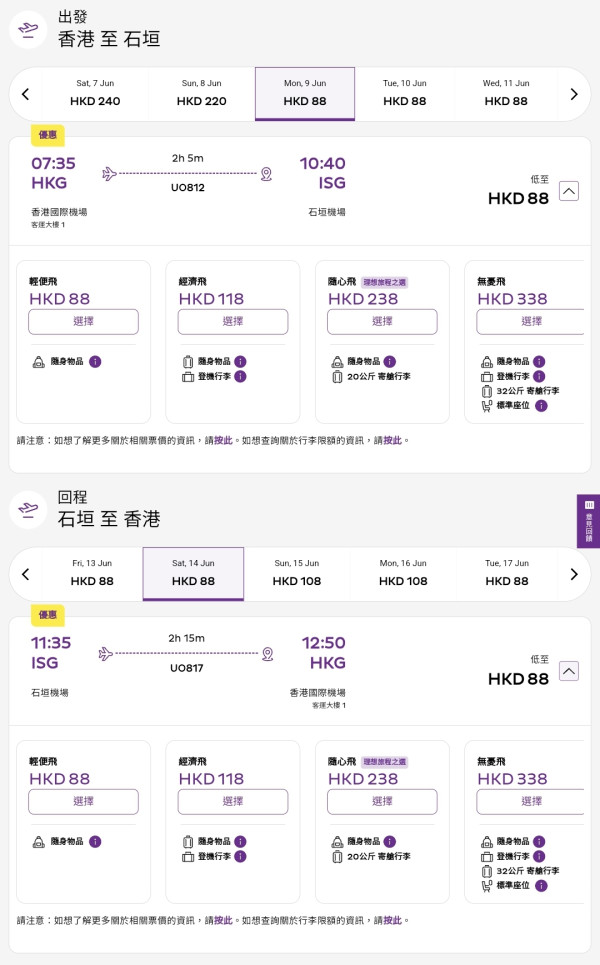
Task: Choose 輕便飛 HKD 88 fare for return flight
Action: (83, 801)
